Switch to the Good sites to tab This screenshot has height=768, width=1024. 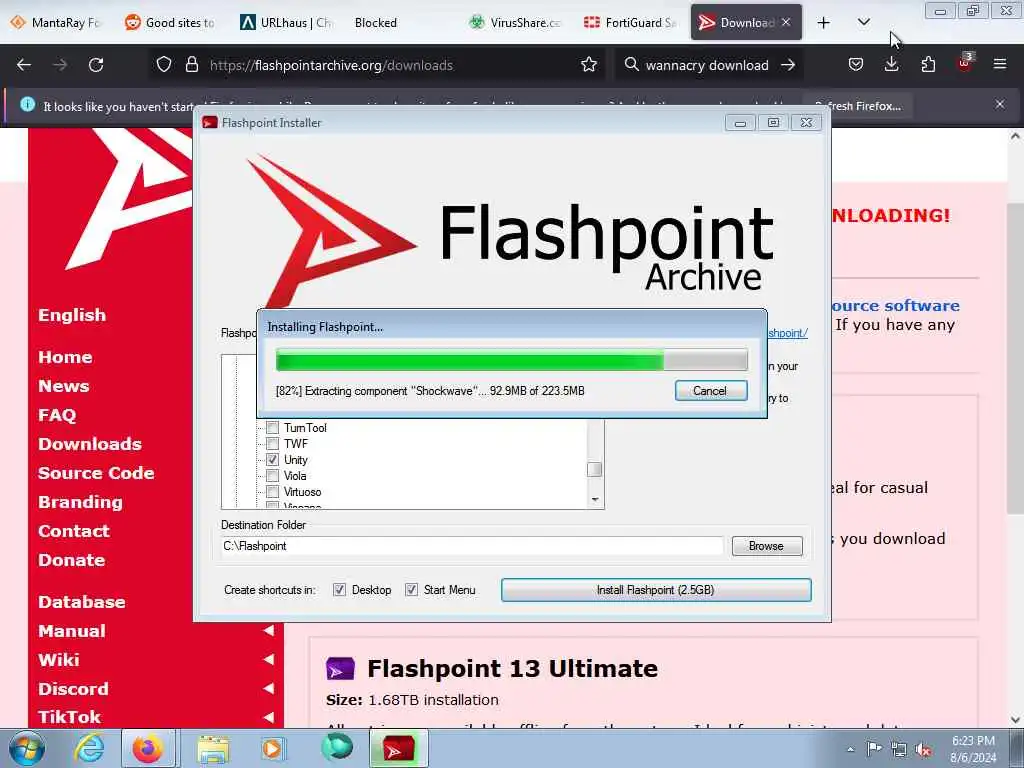pos(171,23)
